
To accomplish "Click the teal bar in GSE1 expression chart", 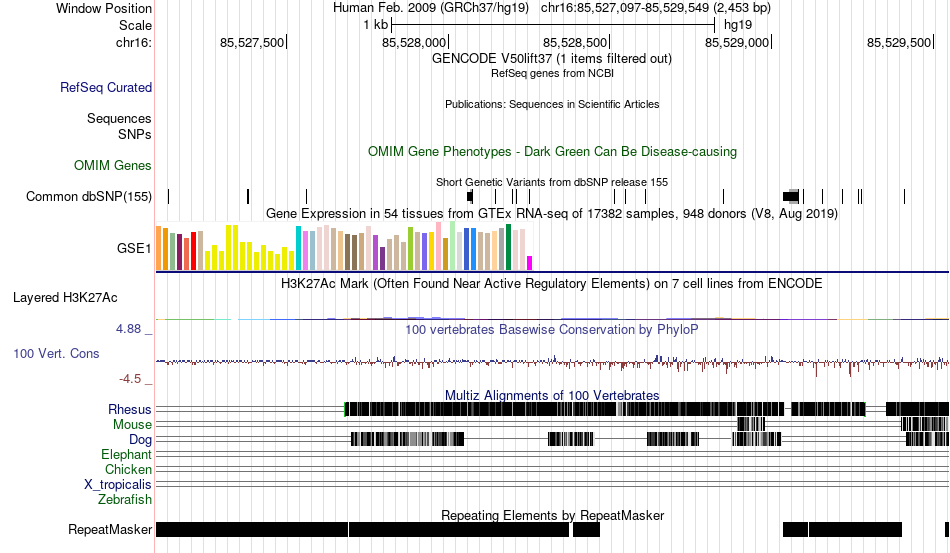I will tap(298, 248).
